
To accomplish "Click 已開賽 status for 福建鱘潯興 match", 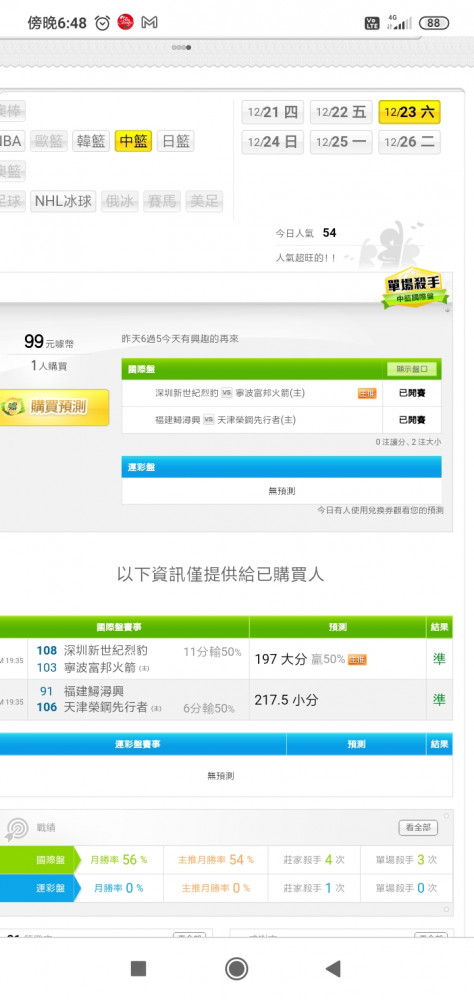I will tap(412, 420).
